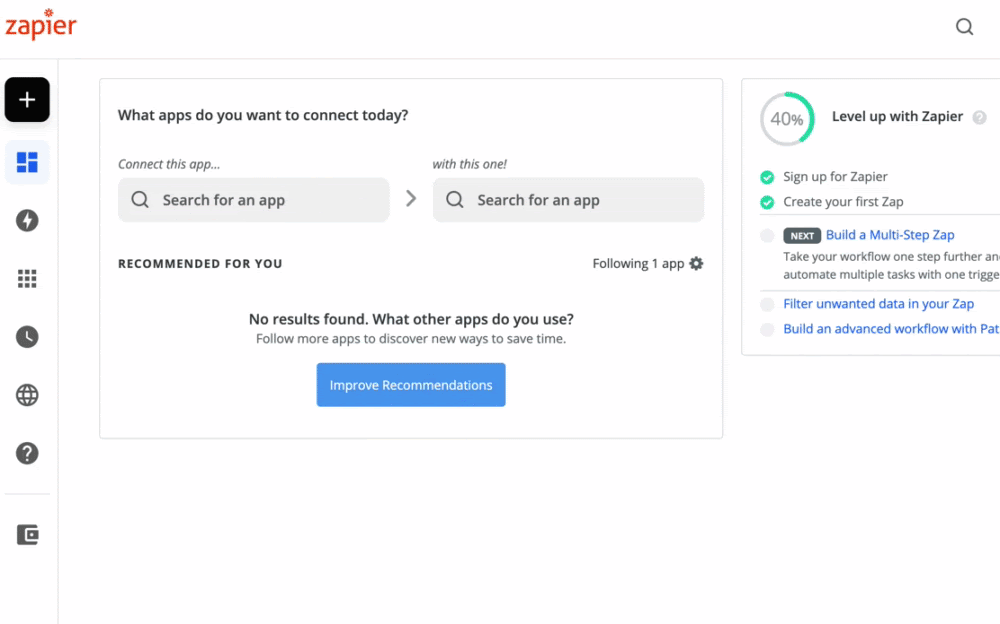
Task: Open the 'Build a Multi-Step Zap' link
Action: [x=890, y=235]
